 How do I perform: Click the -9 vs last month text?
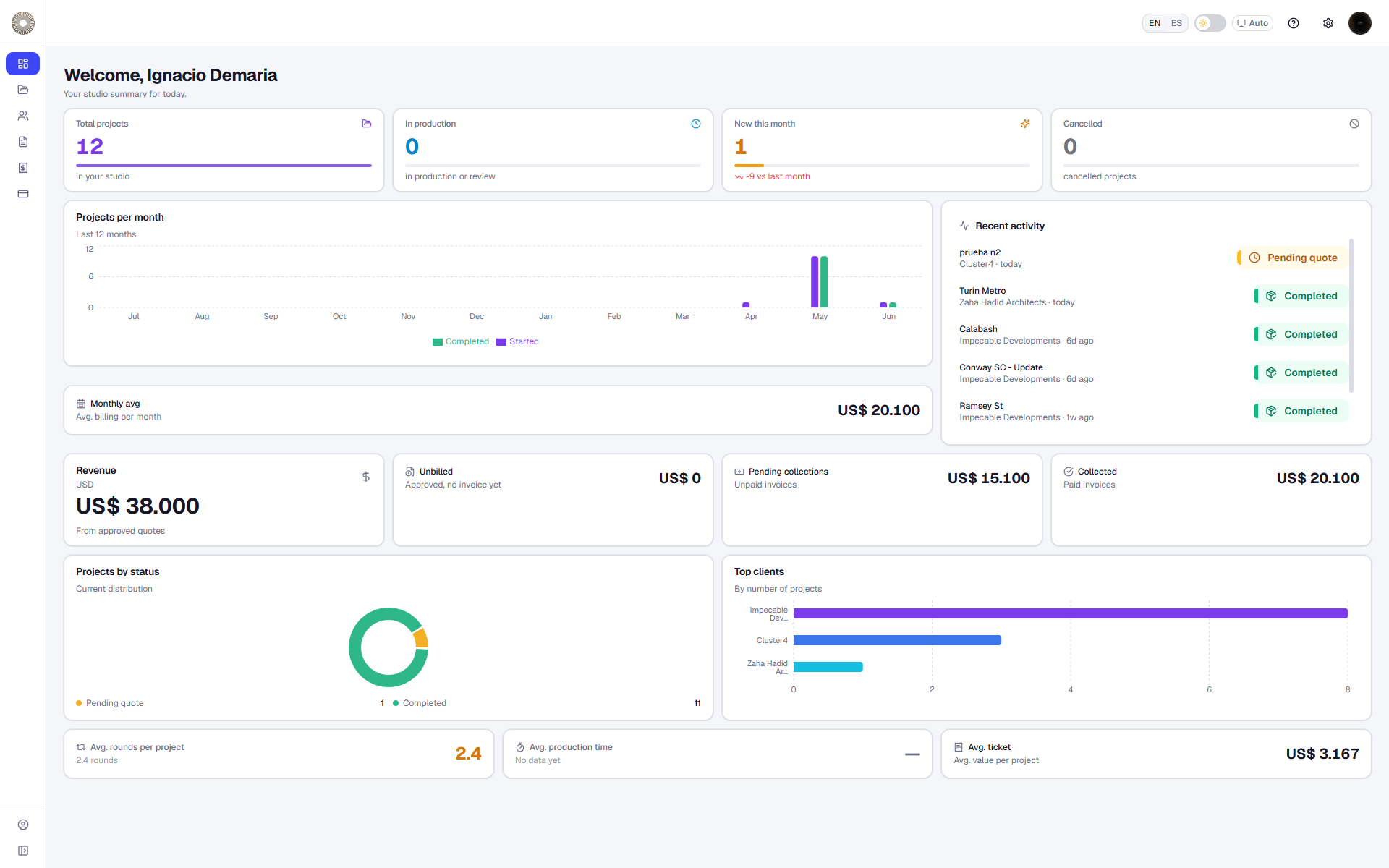(778, 176)
